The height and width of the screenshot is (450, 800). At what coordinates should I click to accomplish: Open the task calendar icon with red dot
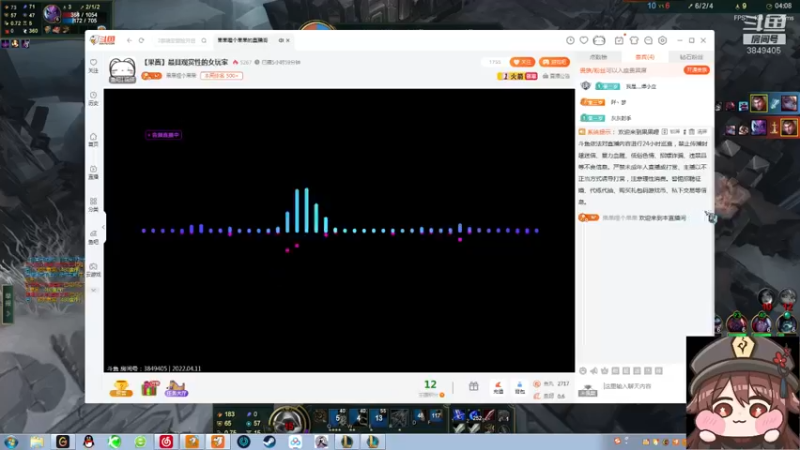pos(619,40)
